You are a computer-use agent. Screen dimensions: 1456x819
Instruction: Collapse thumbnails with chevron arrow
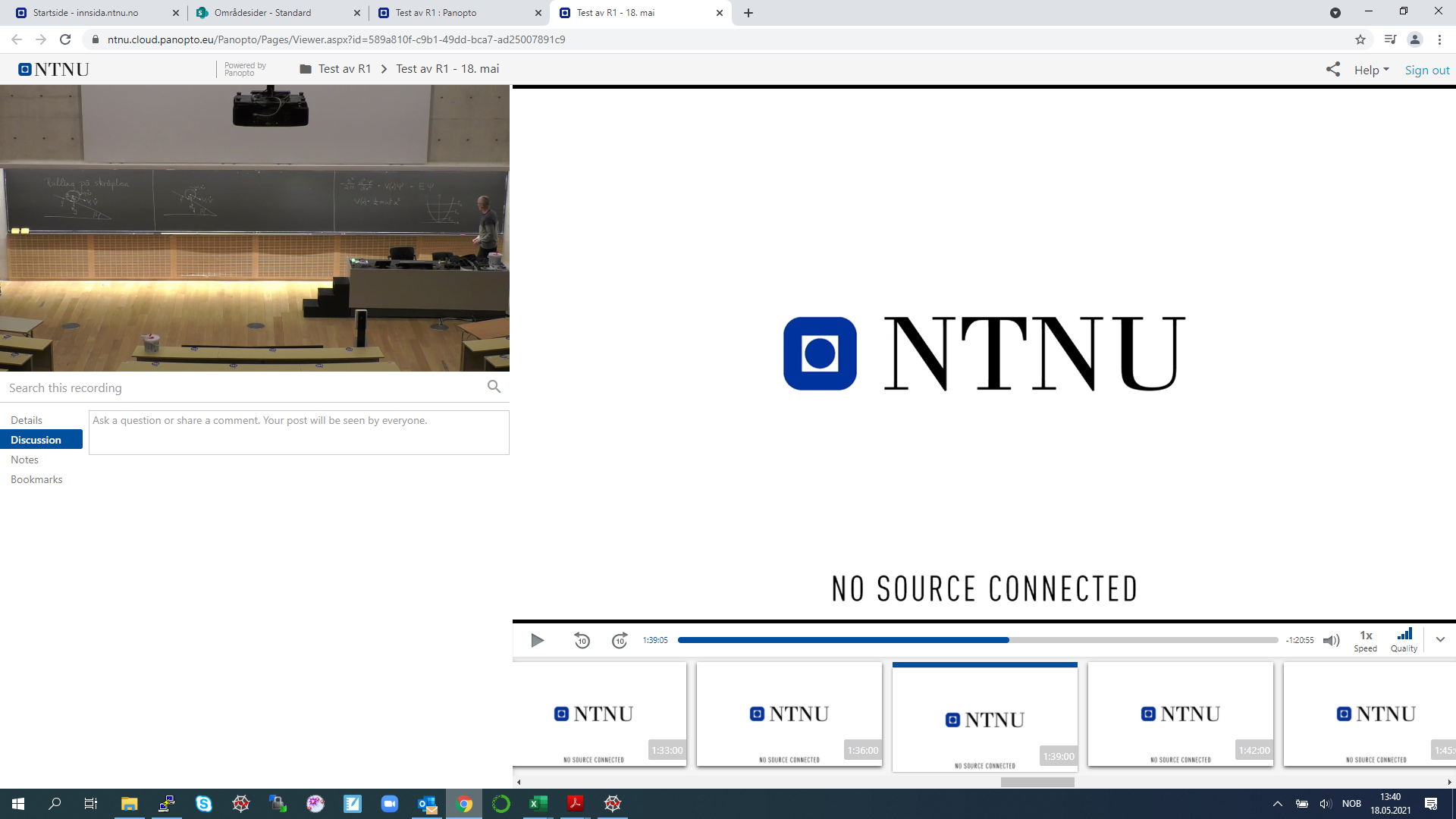coord(1440,639)
